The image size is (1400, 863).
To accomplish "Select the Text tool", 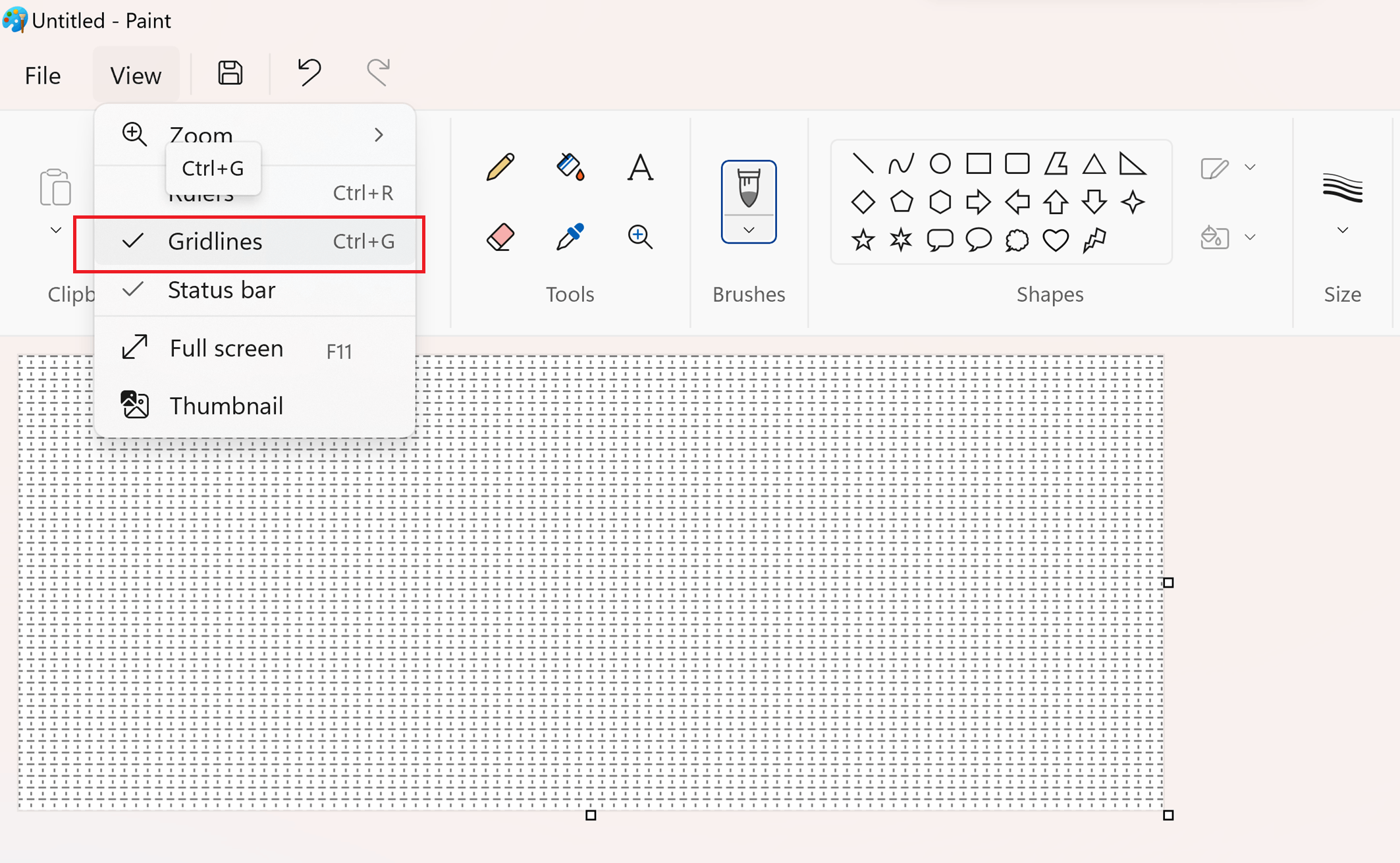I will click(x=640, y=167).
